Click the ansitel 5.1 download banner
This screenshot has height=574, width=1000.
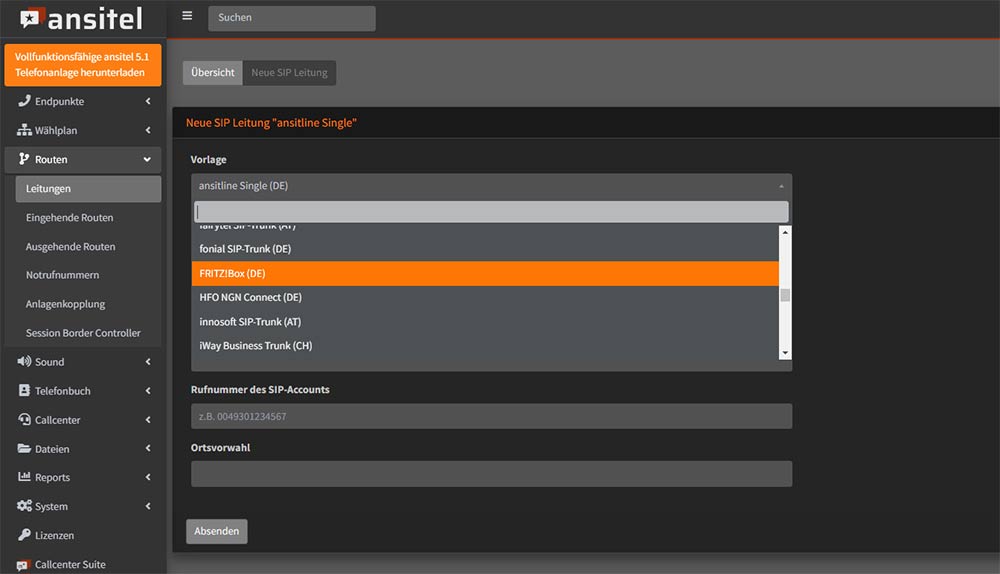(83, 64)
